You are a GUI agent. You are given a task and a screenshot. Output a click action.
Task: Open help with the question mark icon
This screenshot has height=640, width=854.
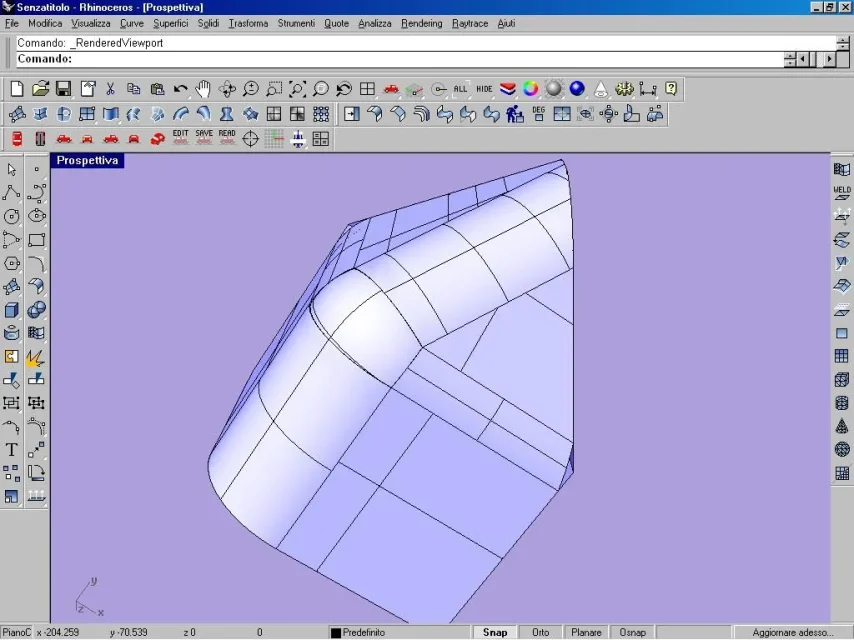[671, 88]
